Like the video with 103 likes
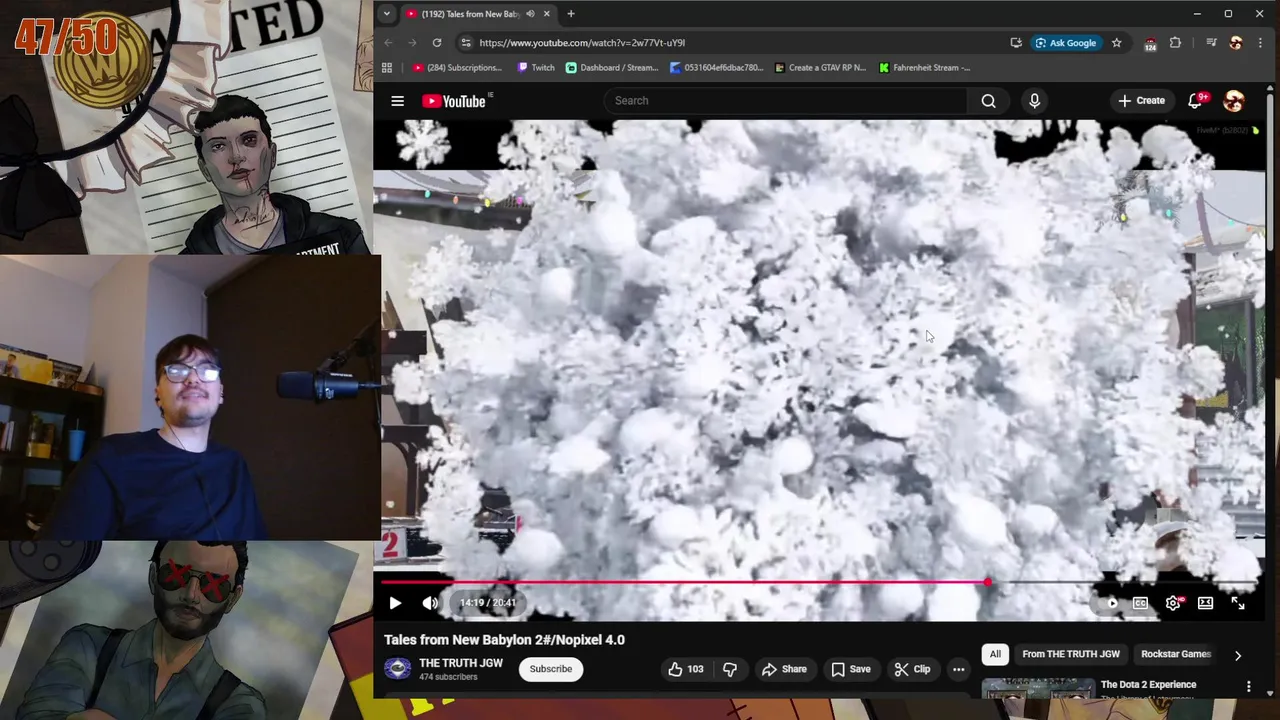 685,669
